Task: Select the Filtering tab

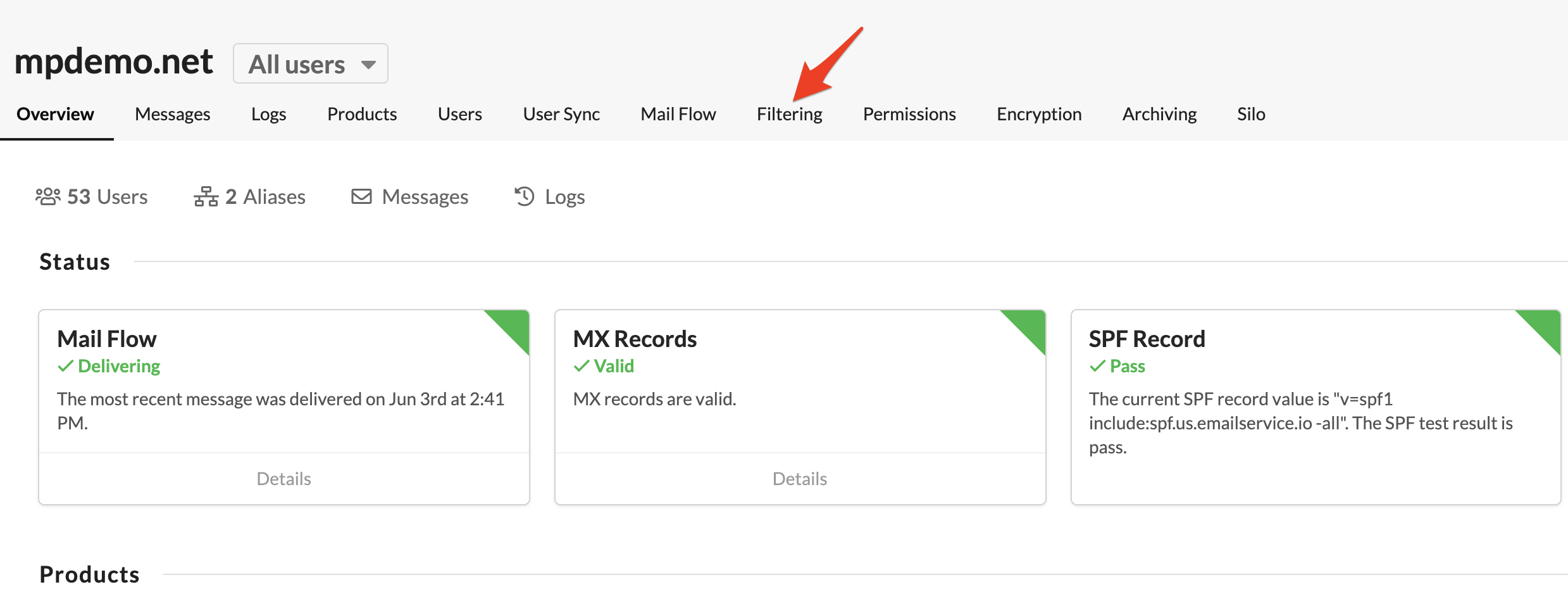Action: click(x=790, y=114)
